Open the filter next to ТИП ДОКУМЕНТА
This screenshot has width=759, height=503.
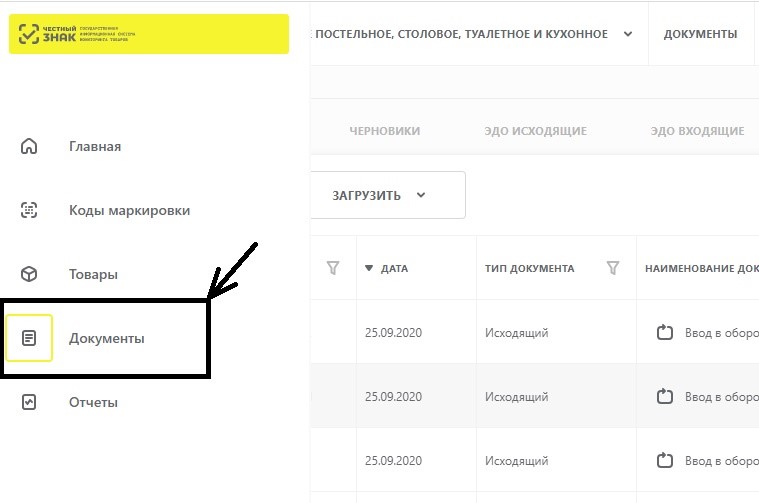(613, 268)
